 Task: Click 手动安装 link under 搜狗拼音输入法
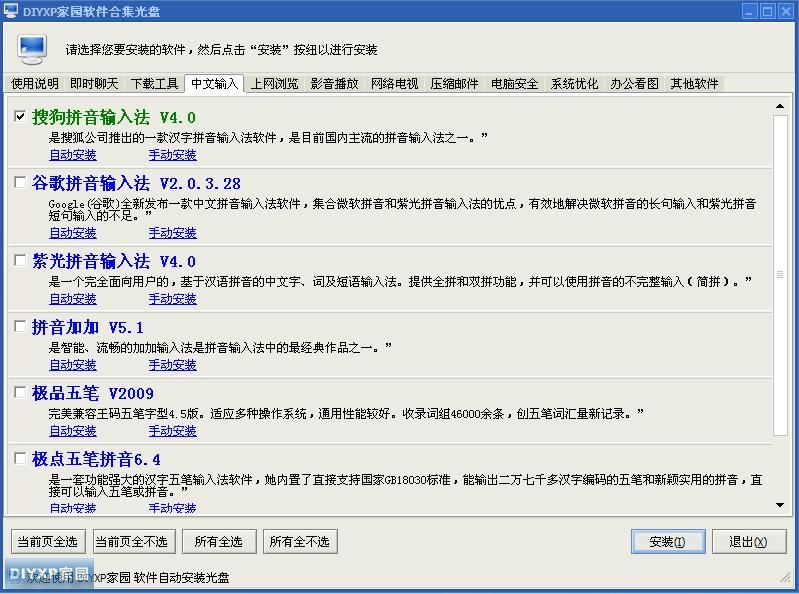pos(173,155)
